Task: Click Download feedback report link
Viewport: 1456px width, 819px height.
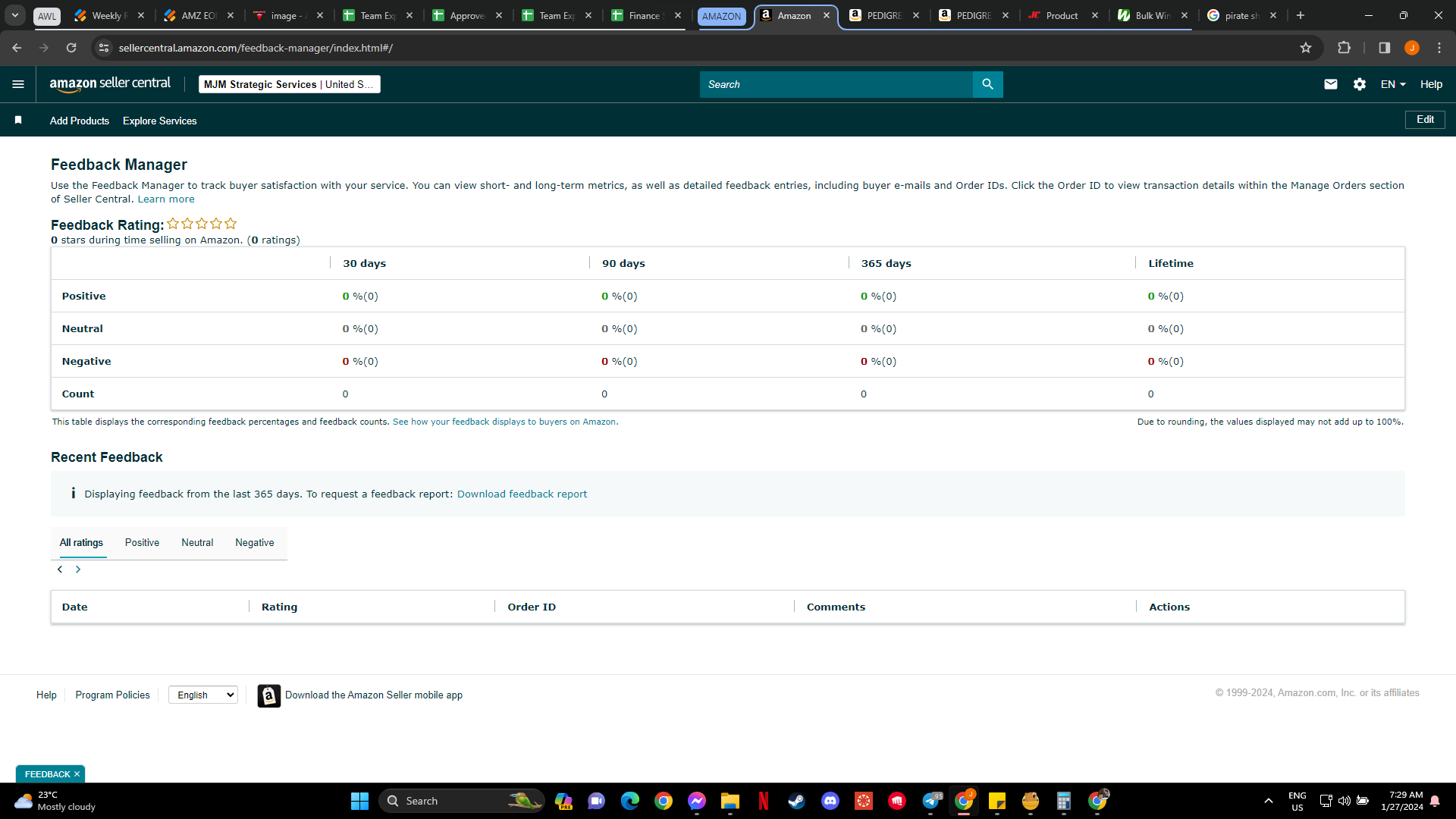Action: click(x=522, y=494)
